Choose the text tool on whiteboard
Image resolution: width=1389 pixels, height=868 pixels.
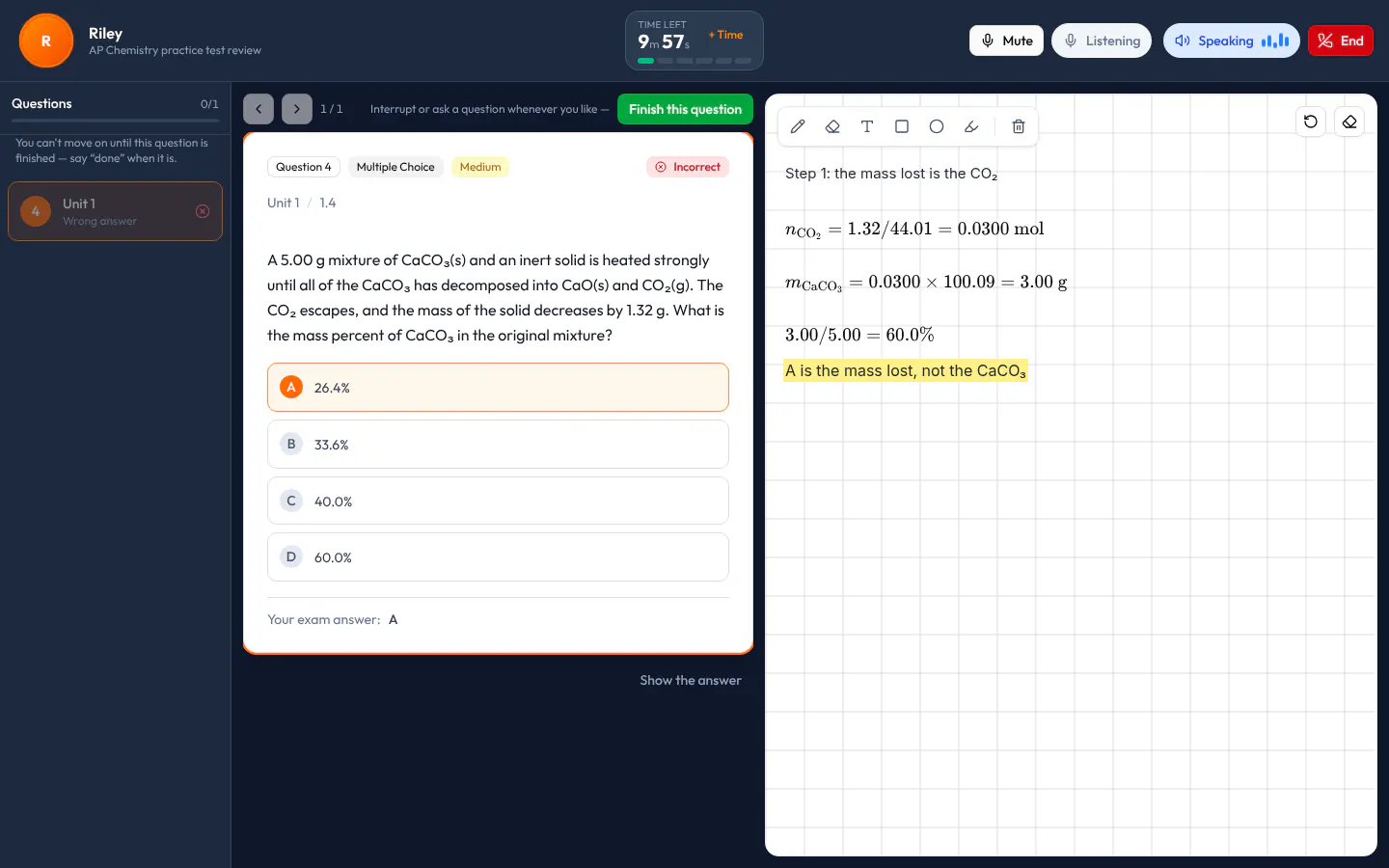click(867, 126)
